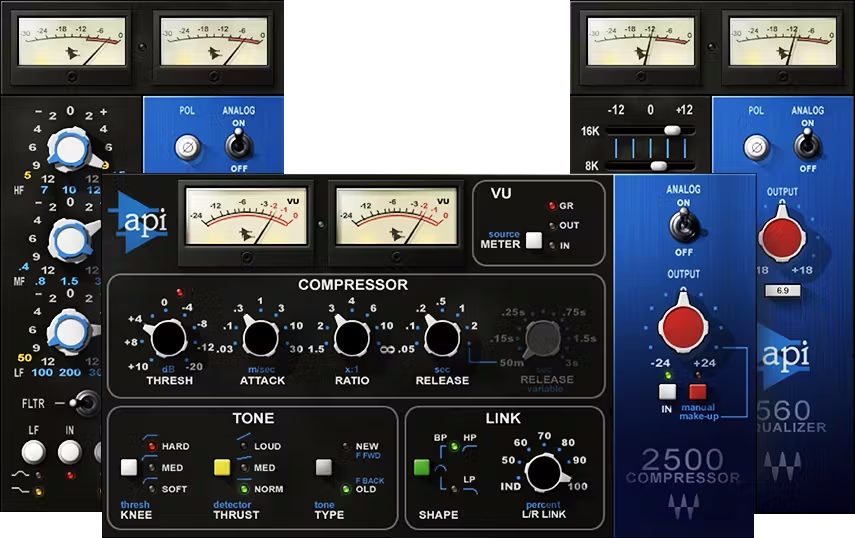Click the VU source METER button
Viewport: 855px width, 538px height.
534,240
